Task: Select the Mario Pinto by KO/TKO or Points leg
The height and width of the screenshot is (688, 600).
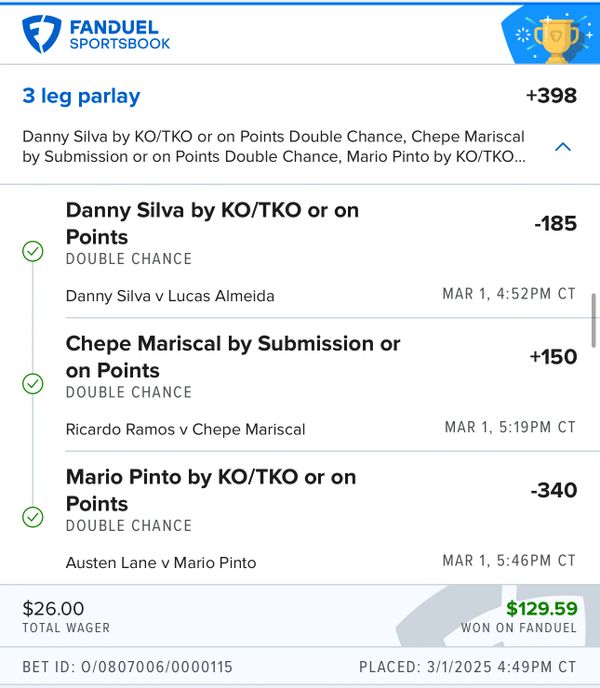Action: 211,490
